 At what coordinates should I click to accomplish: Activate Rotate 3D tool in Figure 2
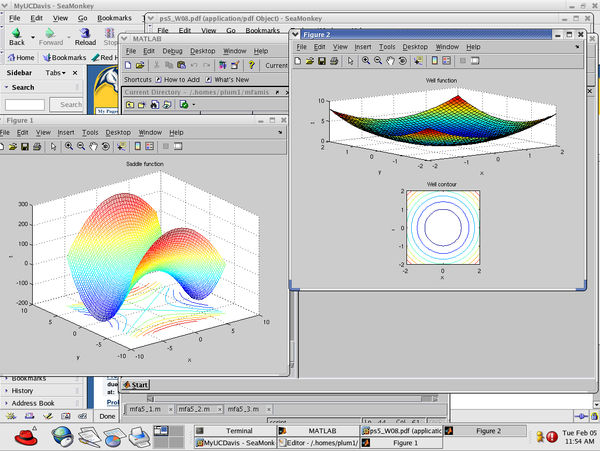tap(402, 60)
